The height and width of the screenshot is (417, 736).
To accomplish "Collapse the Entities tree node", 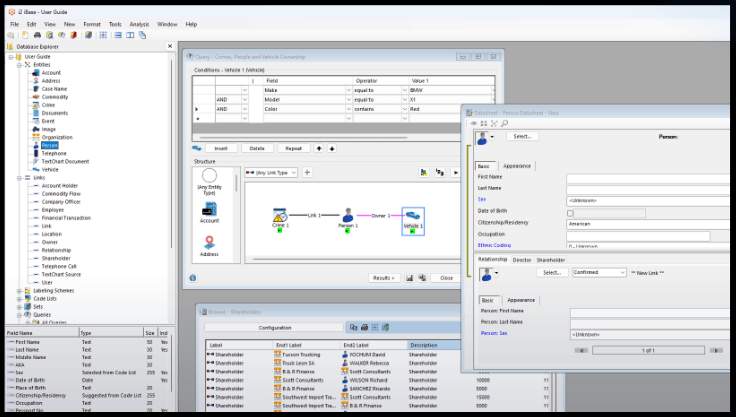I will [x=19, y=65].
